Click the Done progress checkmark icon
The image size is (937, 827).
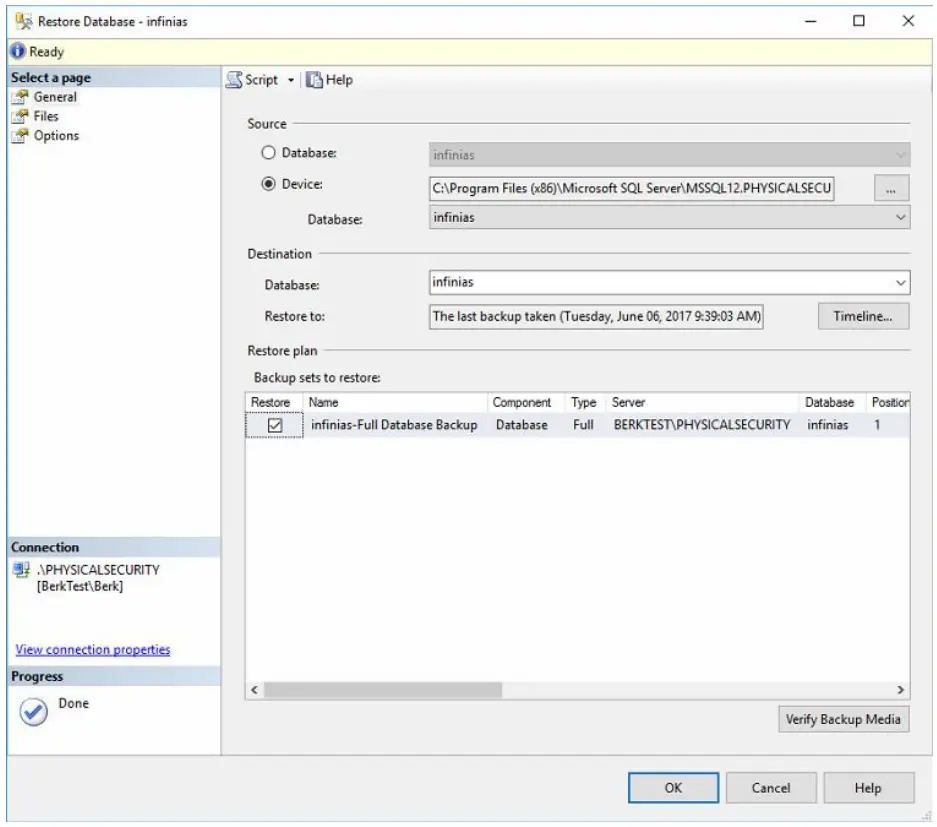[34, 711]
